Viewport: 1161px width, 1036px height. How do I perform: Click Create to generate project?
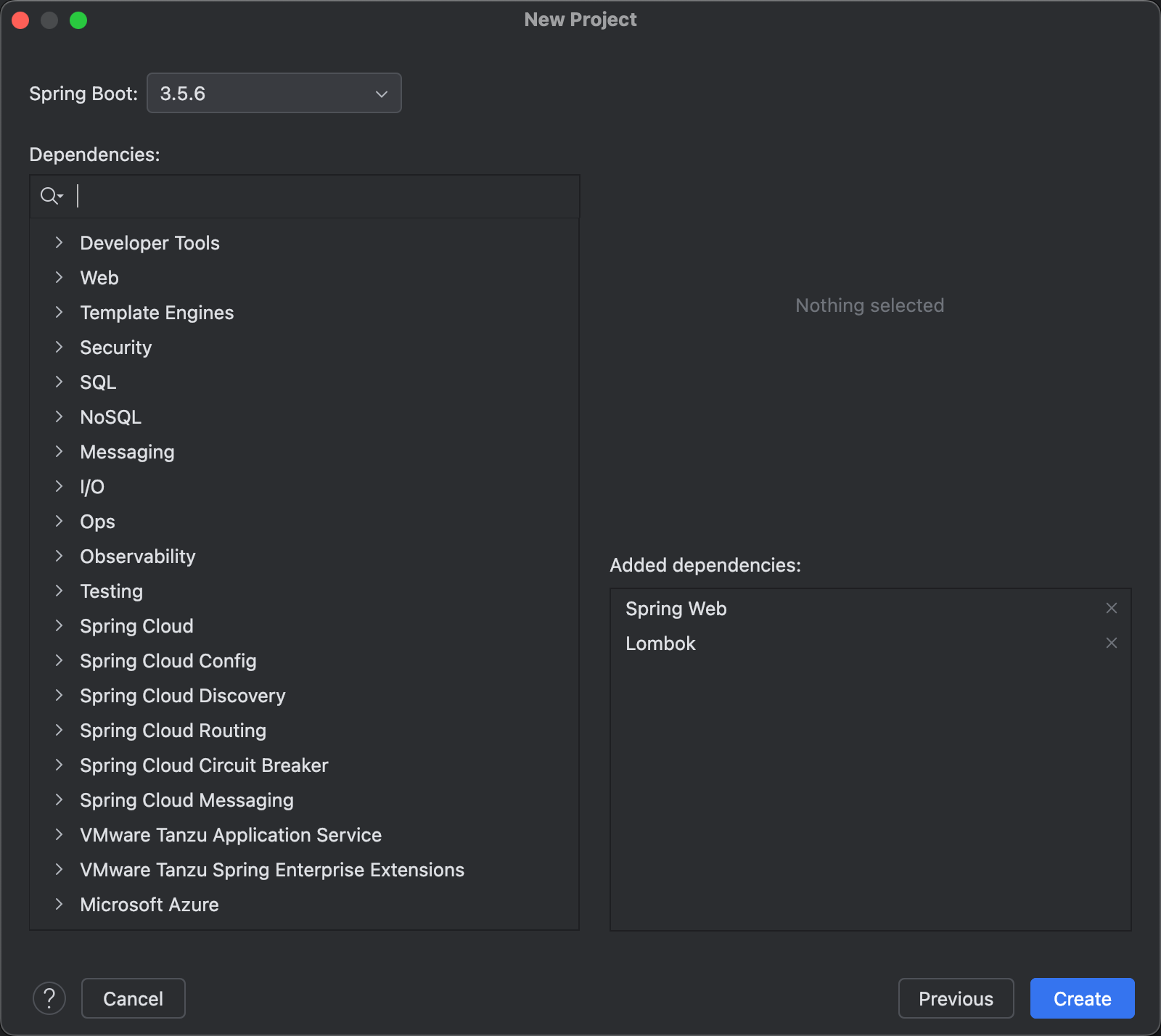click(x=1082, y=998)
